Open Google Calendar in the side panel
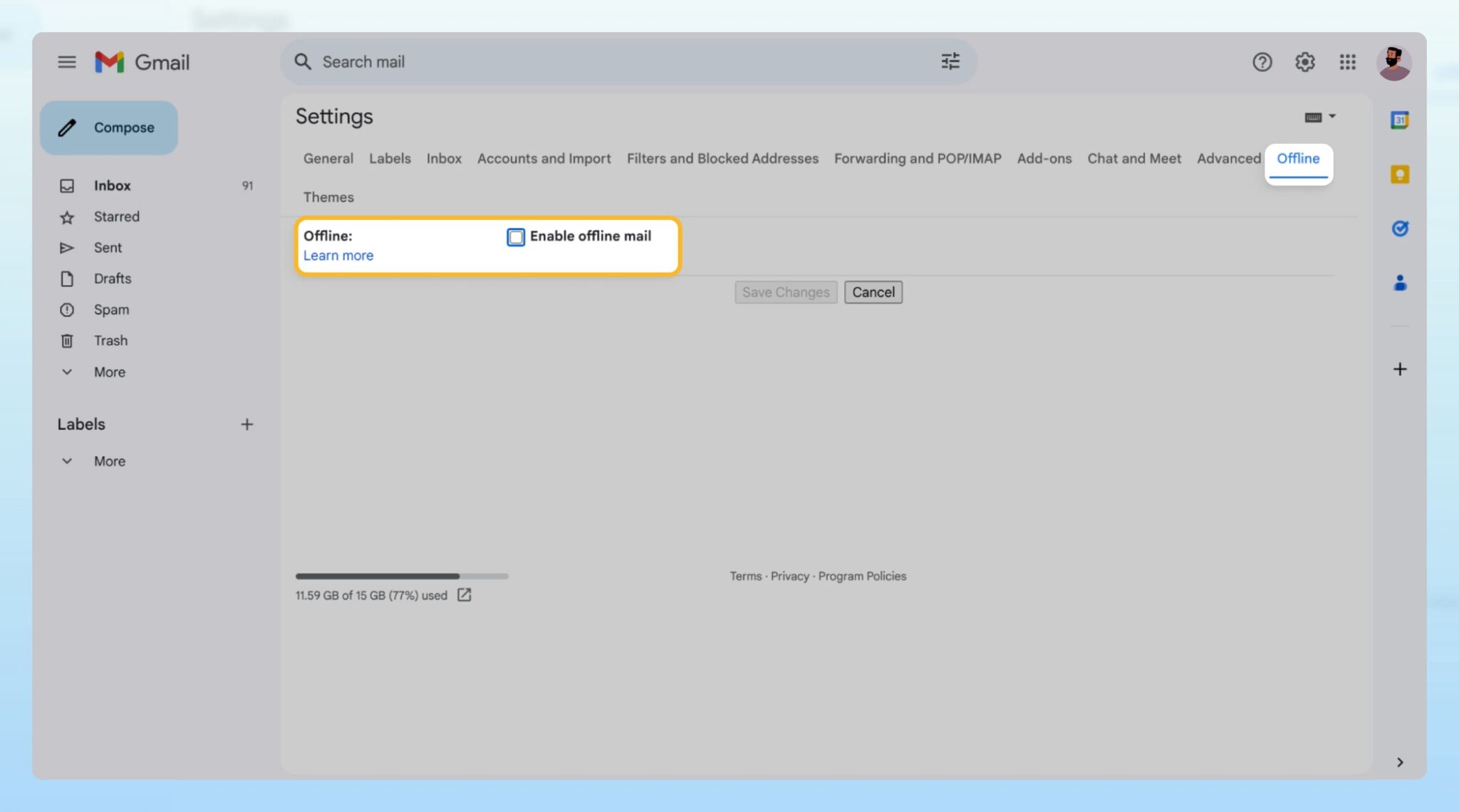 coord(1399,120)
